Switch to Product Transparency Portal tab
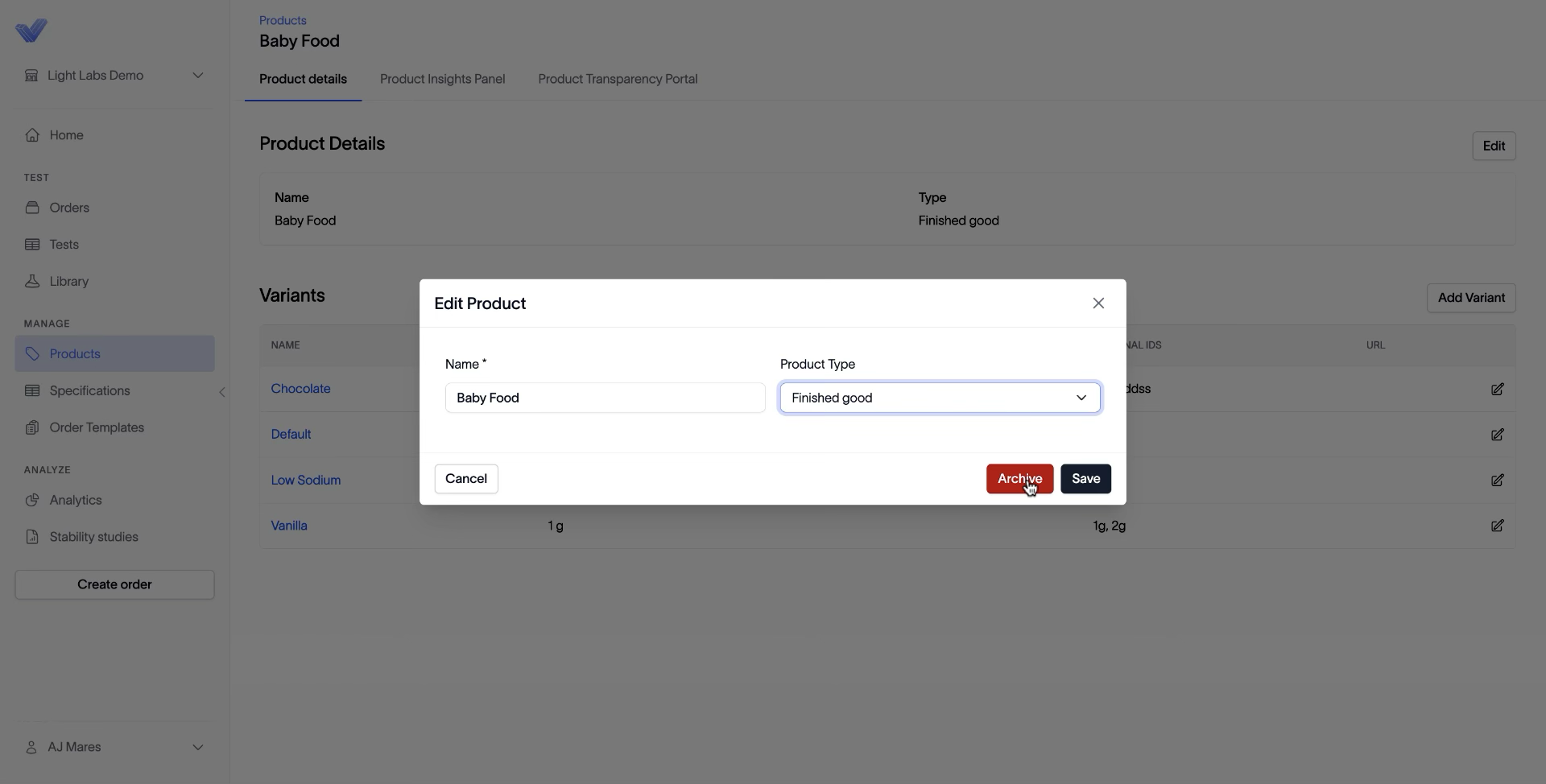The height and width of the screenshot is (784, 1546). tap(618, 79)
